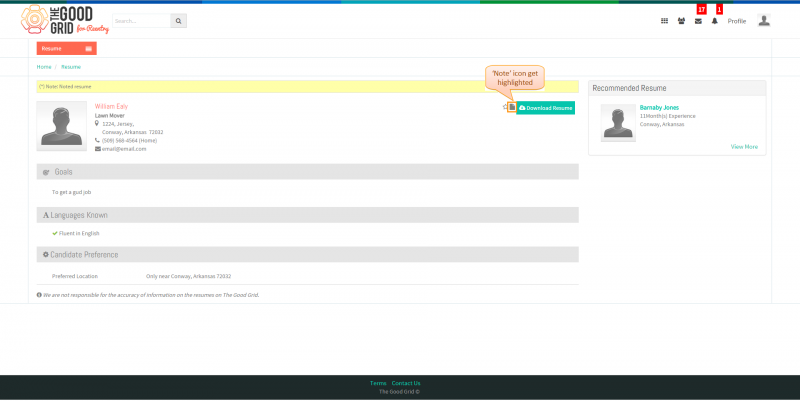
Task: Click 'Only near Conway, Arkansas 72032' text
Action: point(188,276)
